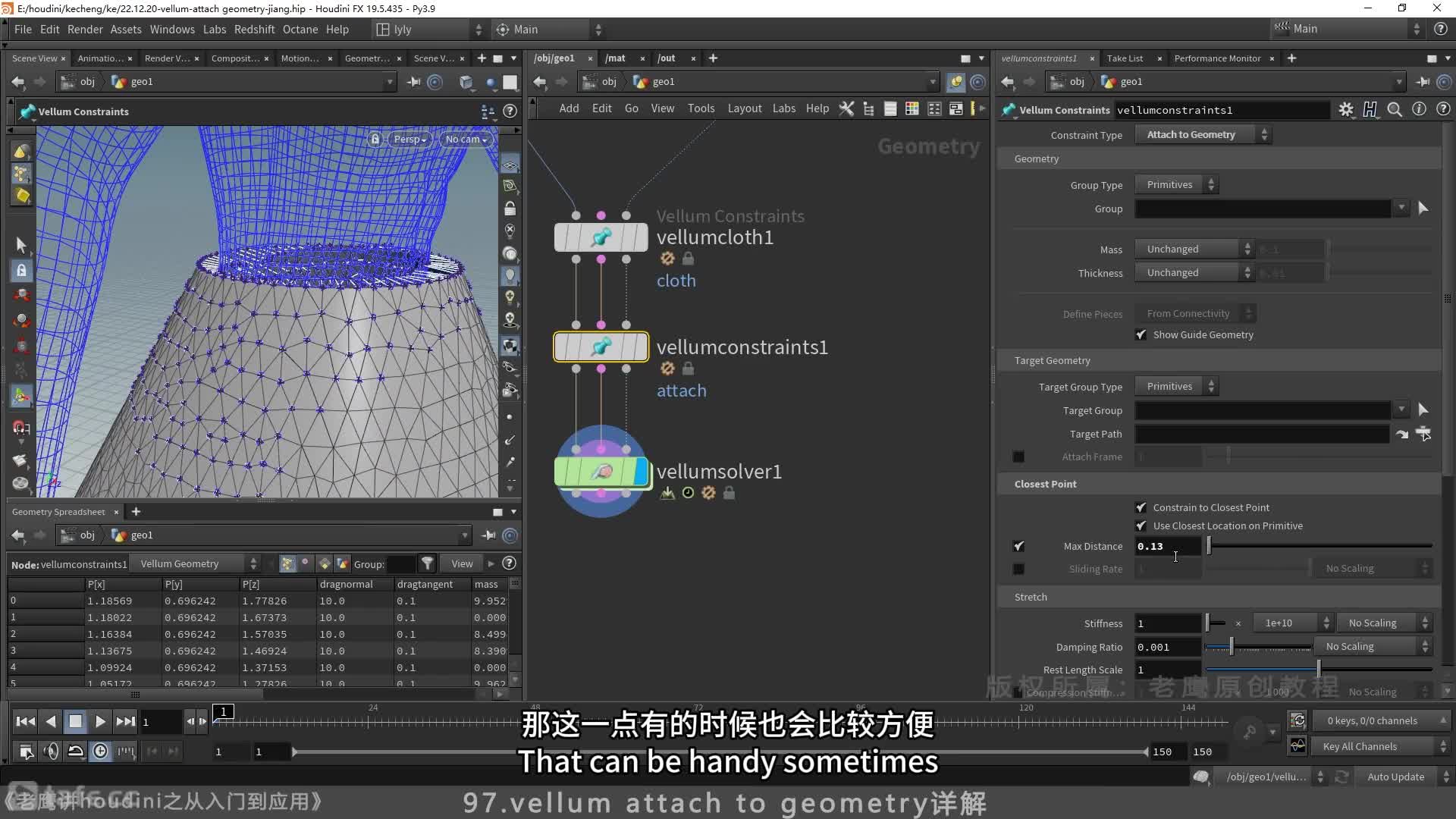Viewport: 1456px width, 819px height.
Task: Open Target Group Type dropdown
Action: tap(1176, 386)
